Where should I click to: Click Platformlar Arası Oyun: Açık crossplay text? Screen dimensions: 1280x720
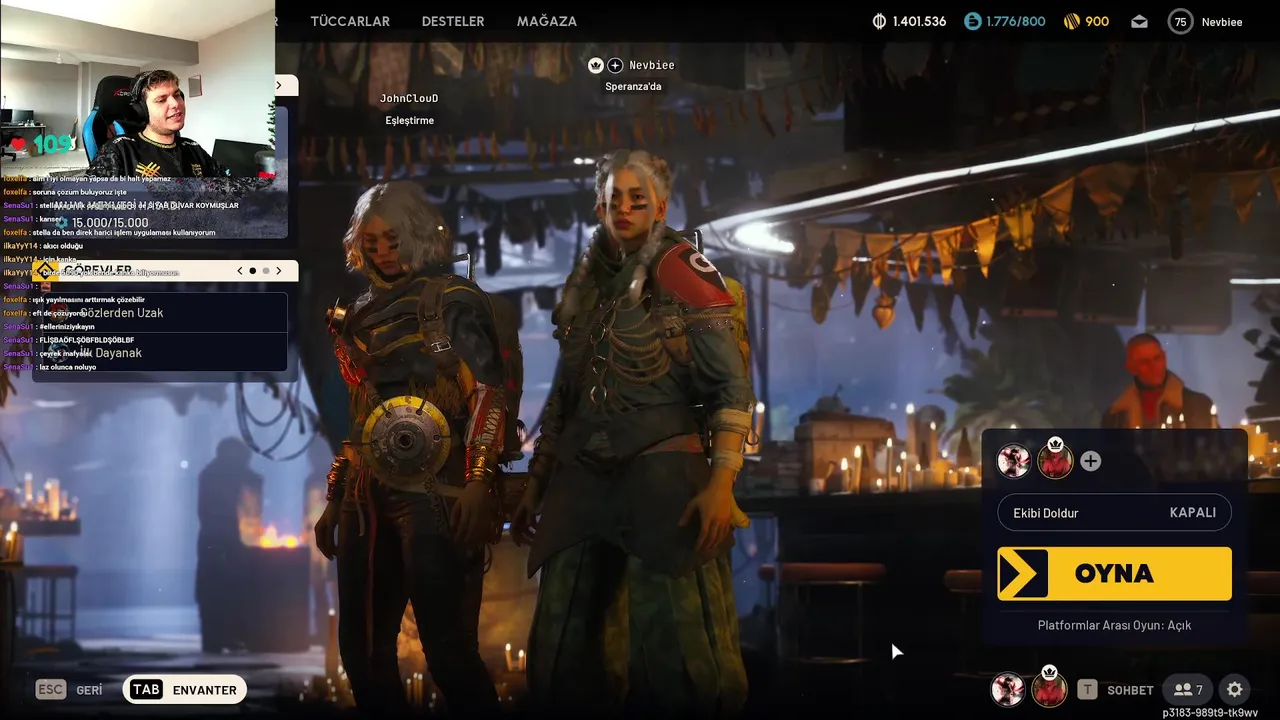tap(1114, 625)
